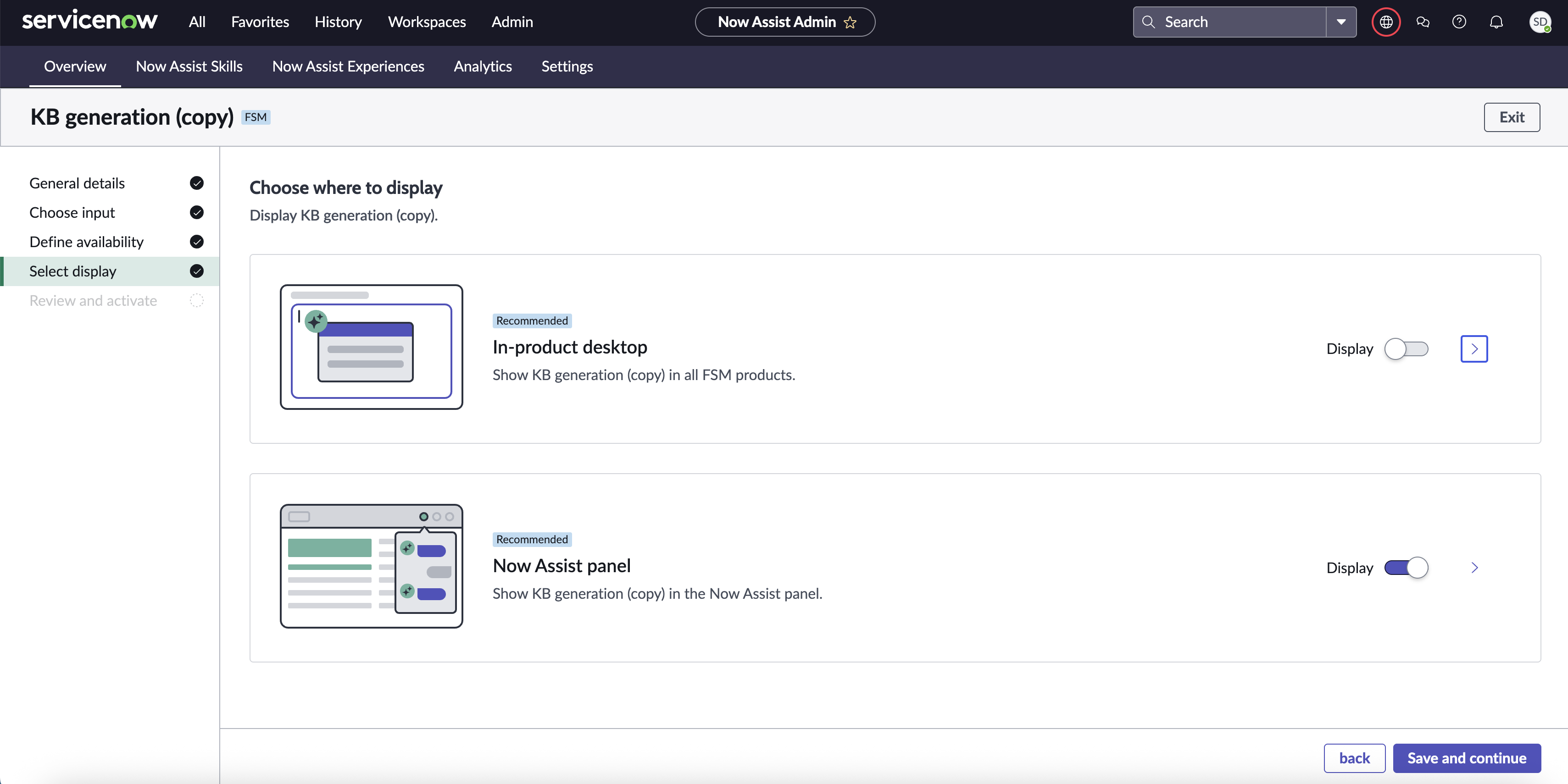Click 'Display KB generation (copy).' subtitle
Viewport: 1568px width, 784px height.
coord(343,215)
